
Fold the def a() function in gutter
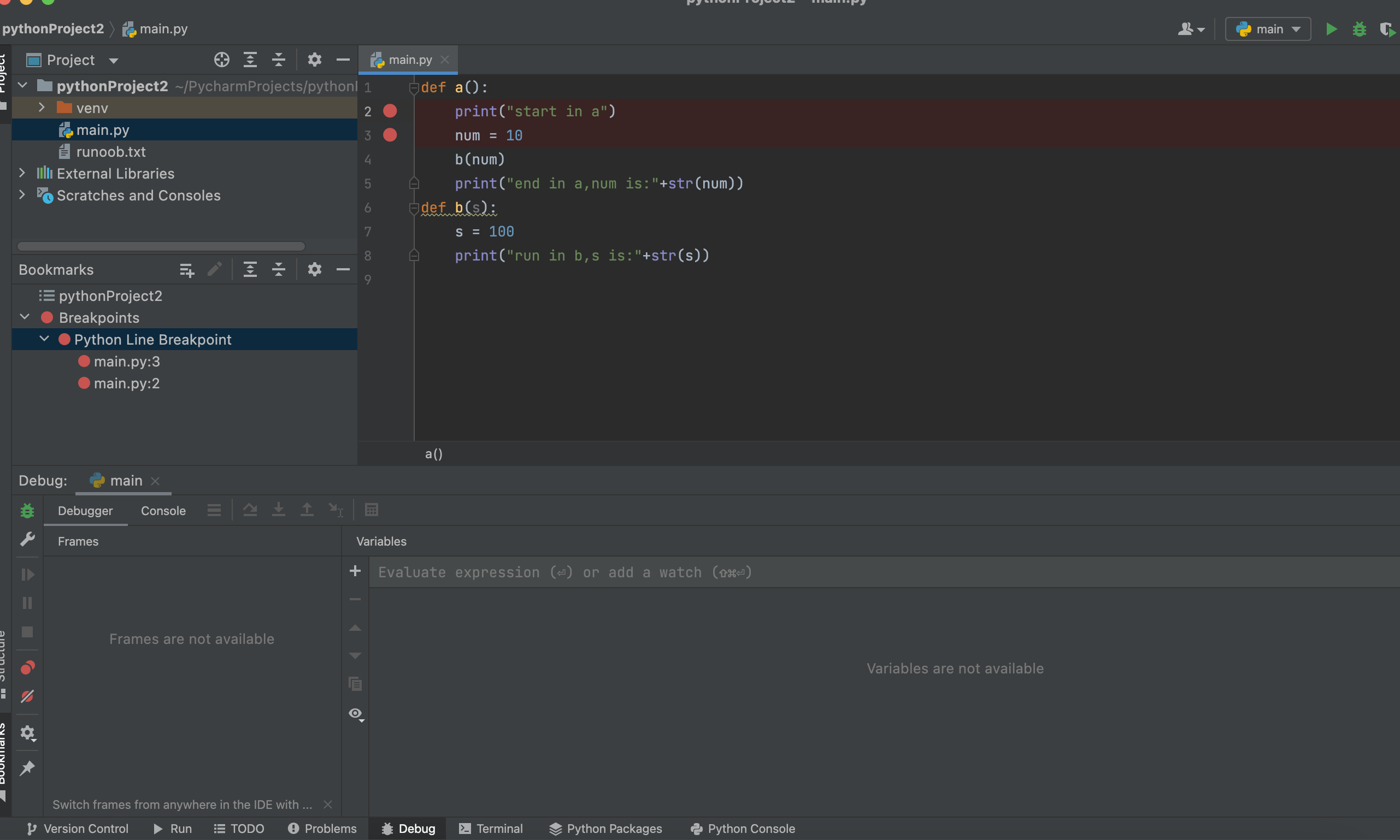414,88
